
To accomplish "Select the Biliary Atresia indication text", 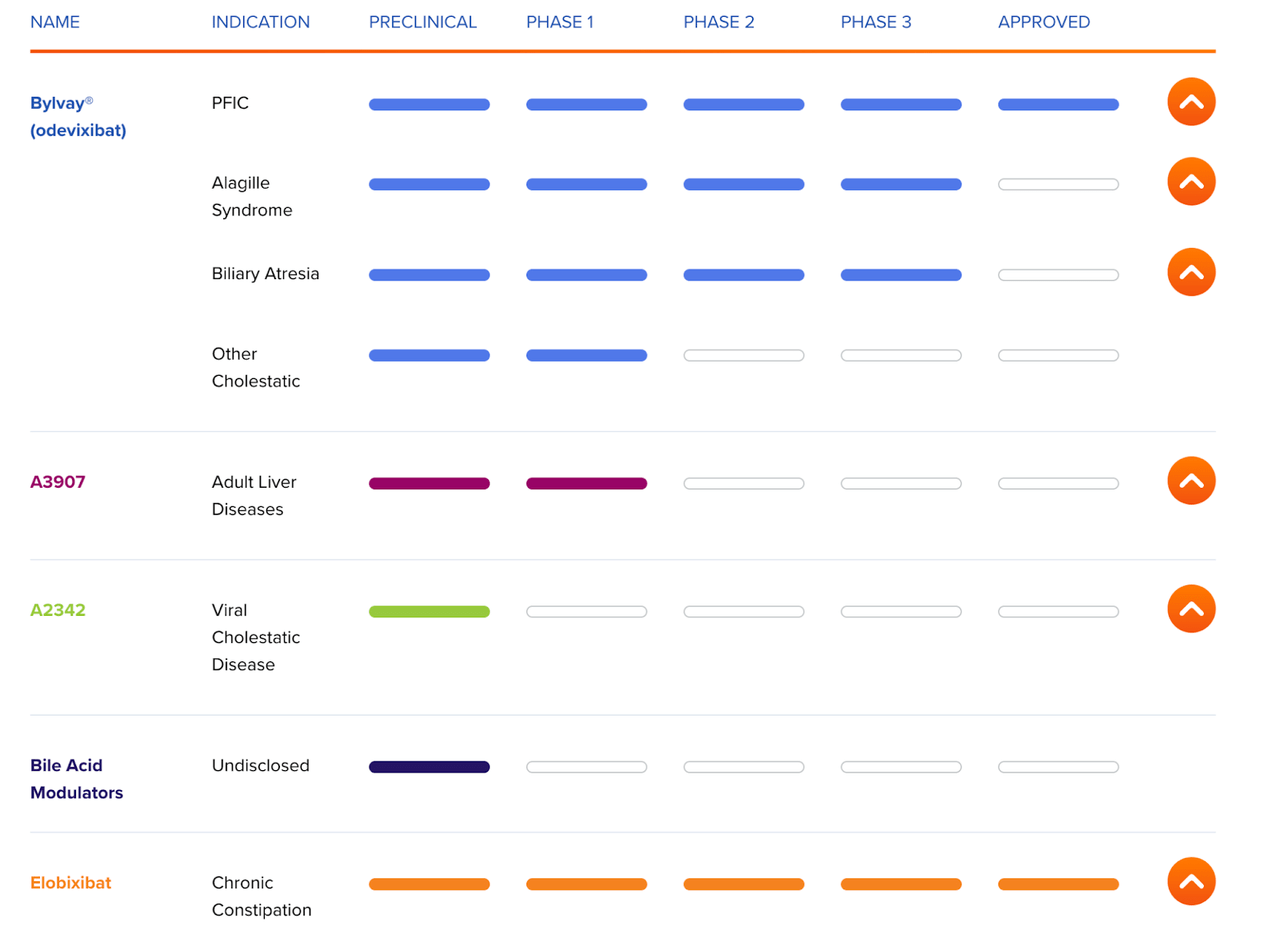I will pos(266,273).
